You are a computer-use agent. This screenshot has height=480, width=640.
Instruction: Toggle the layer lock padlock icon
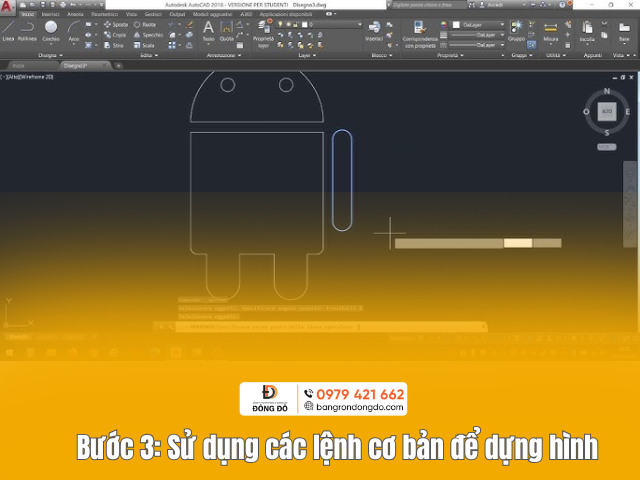tap(295, 24)
